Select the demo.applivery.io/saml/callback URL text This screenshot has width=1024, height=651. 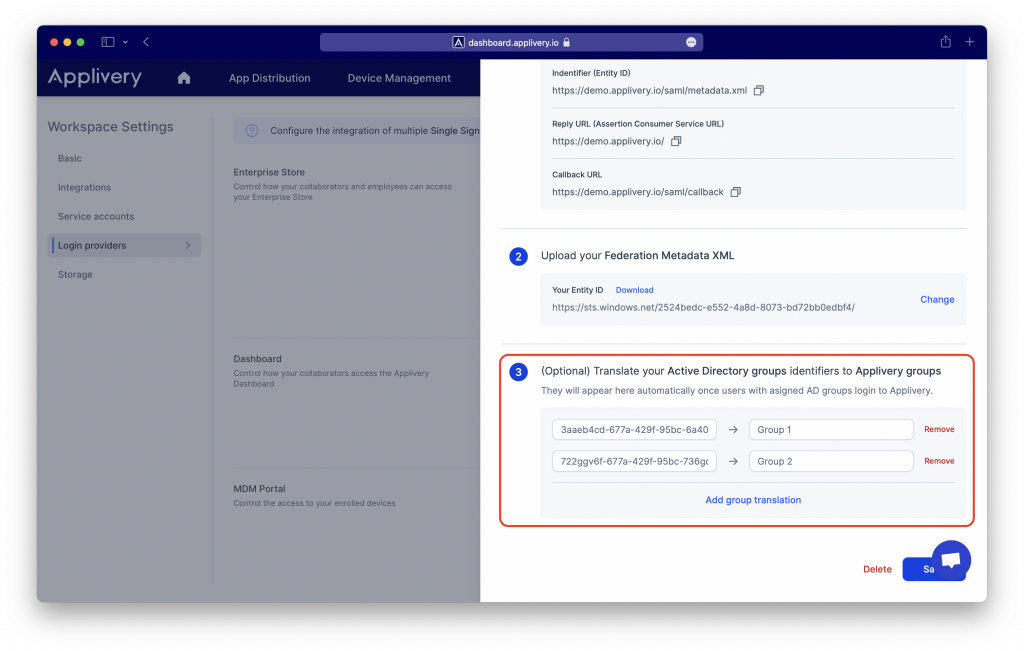tap(637, 192)
